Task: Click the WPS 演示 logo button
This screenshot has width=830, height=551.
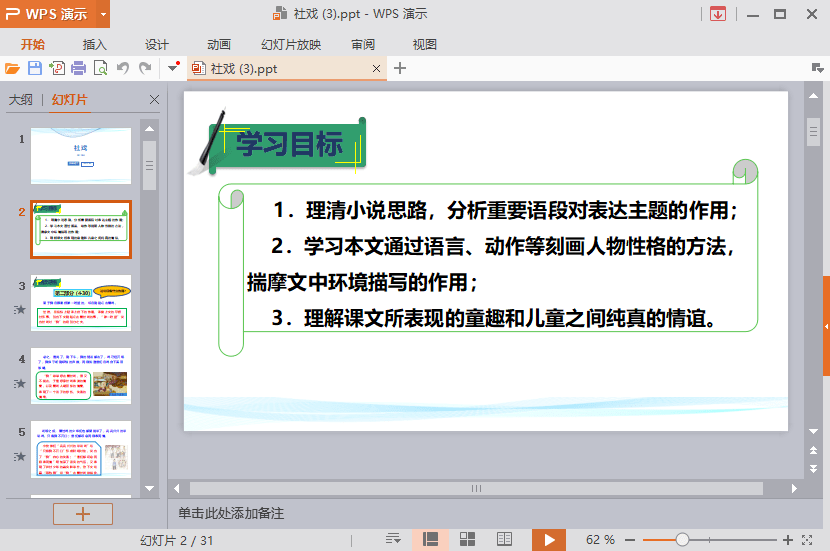Action: point(47,14)
